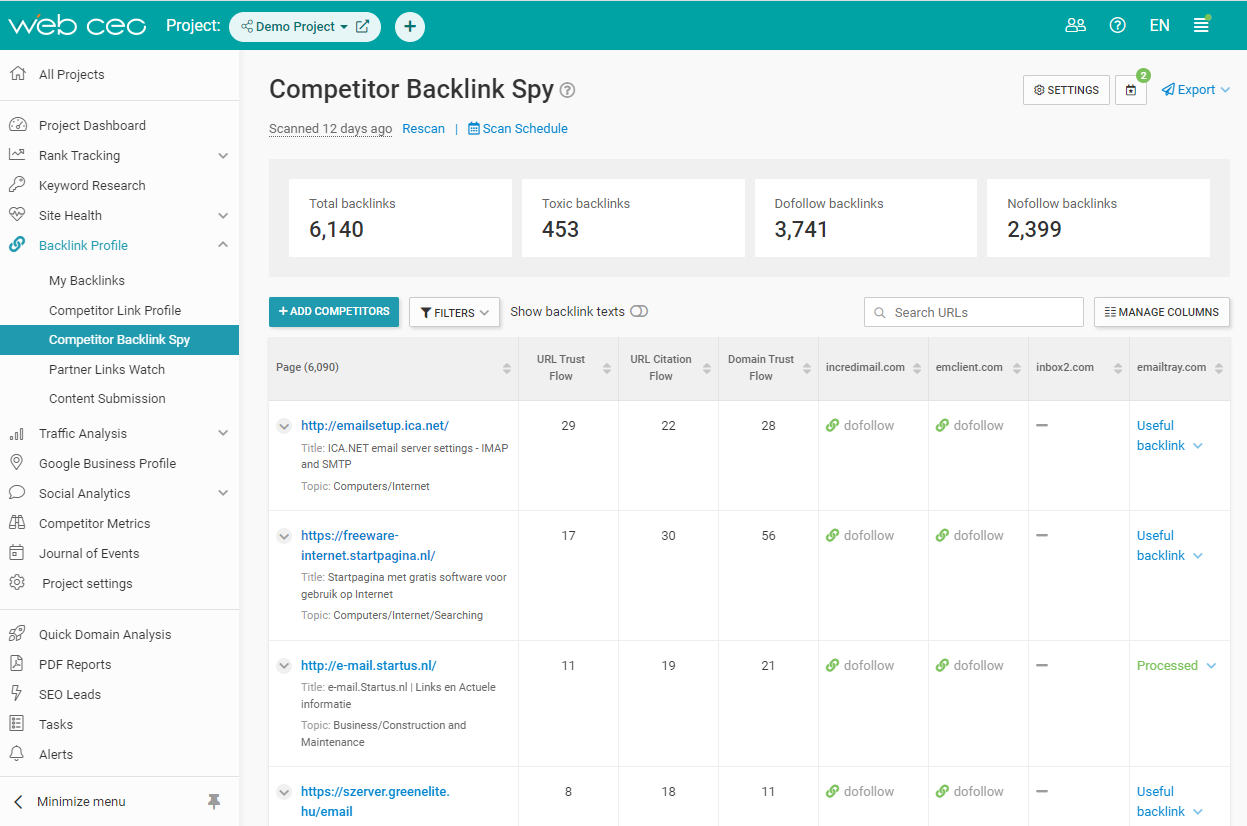Click the Rescan link
1247x826 pixels.
point(423,128)
